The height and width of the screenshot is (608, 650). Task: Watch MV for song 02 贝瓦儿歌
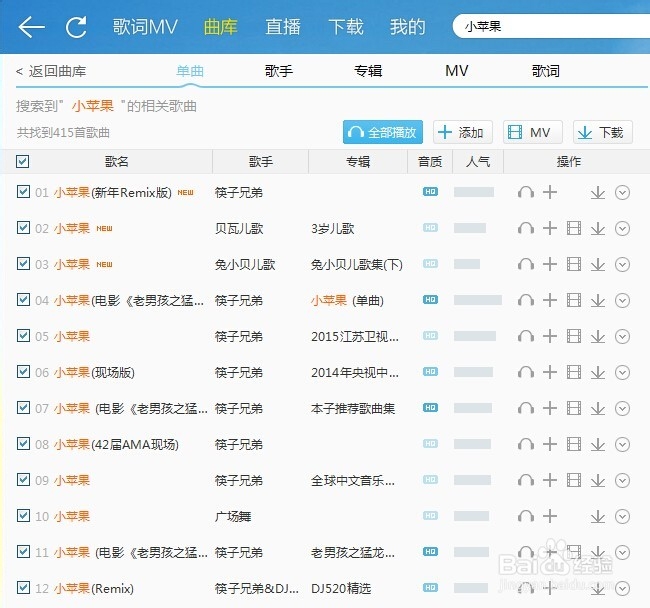pos(574,228)
